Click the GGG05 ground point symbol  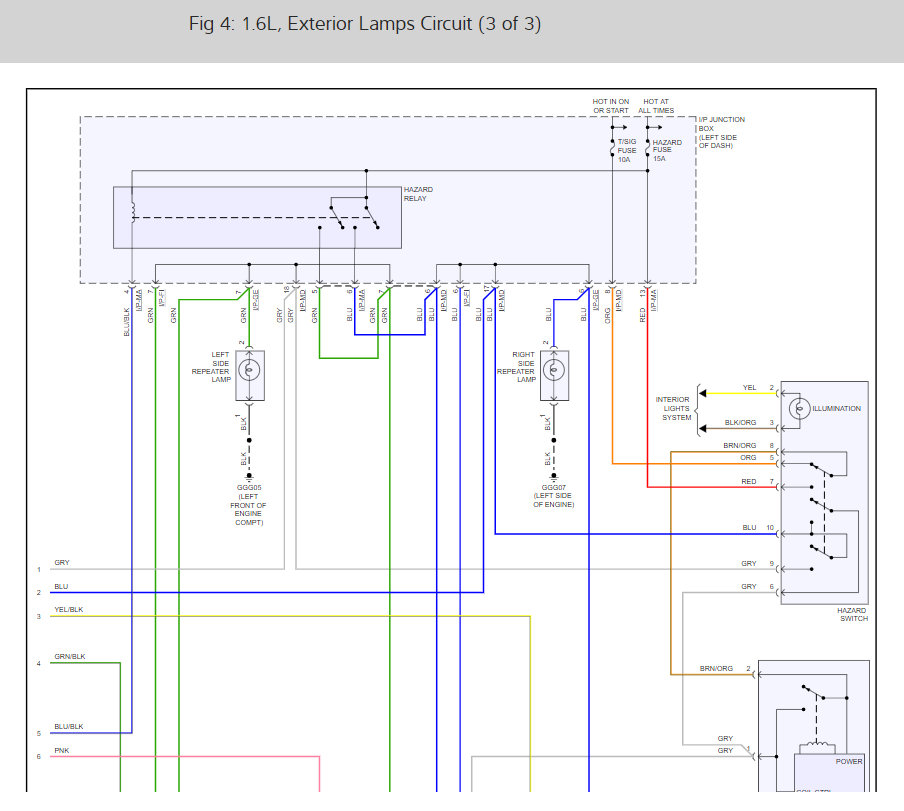(248, 477)
